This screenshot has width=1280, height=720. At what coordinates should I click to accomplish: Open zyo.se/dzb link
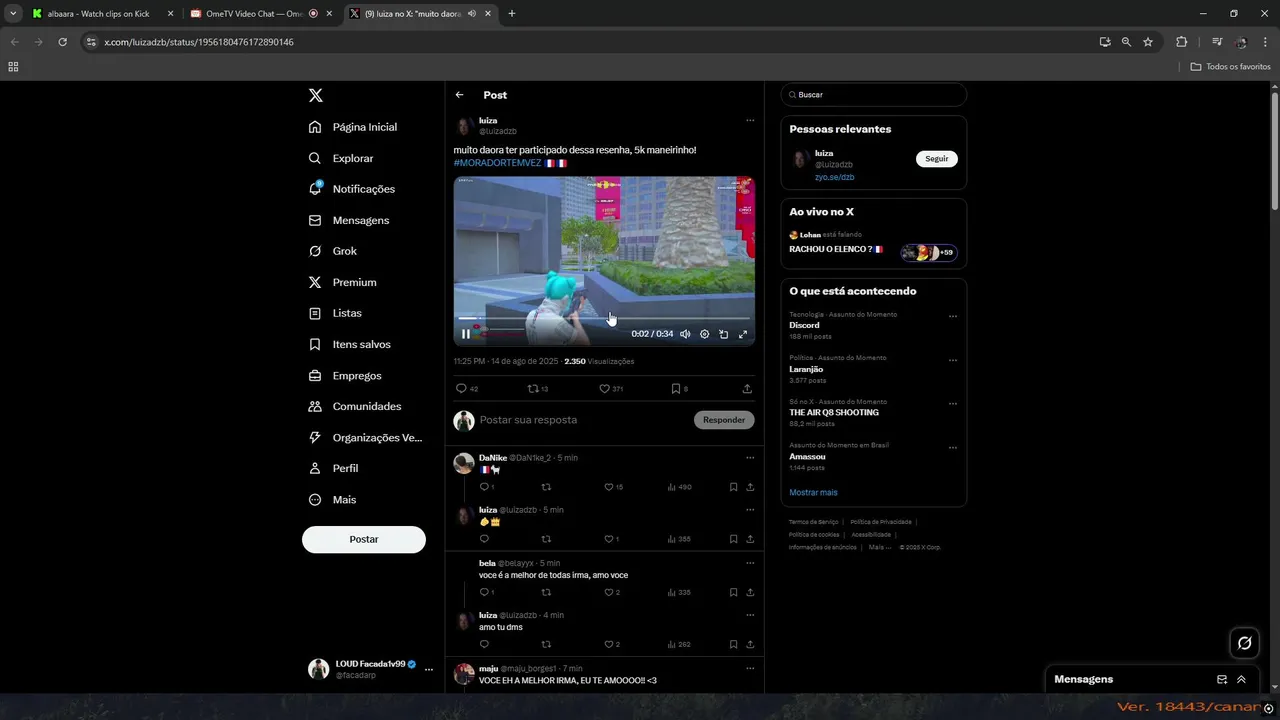coord(834,177)
